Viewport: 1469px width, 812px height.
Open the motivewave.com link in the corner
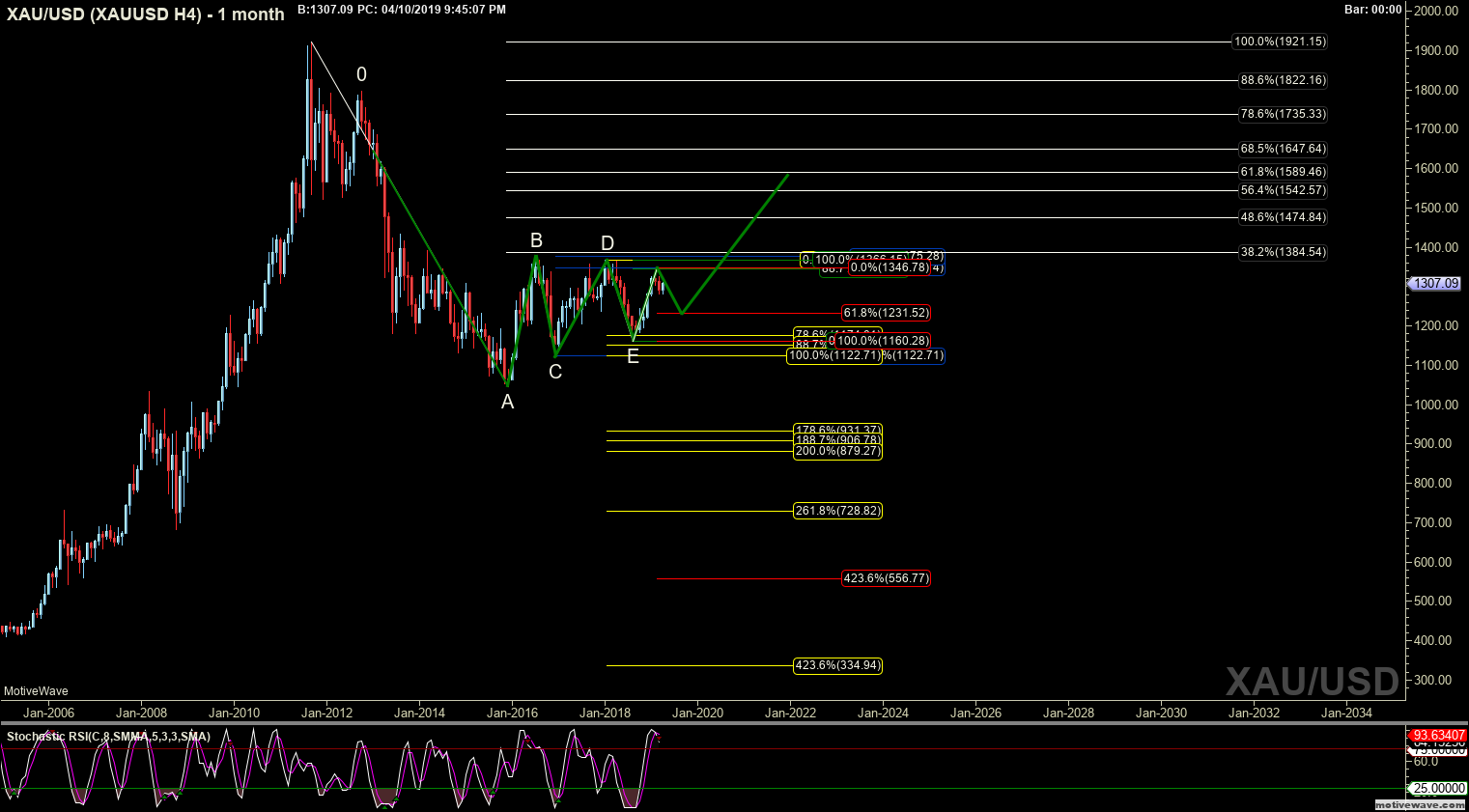tap(1420, 804)
